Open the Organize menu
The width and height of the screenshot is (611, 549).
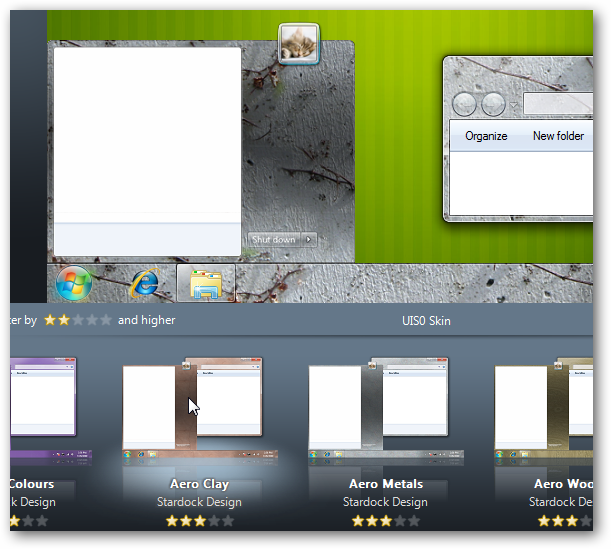pos(485,136)
